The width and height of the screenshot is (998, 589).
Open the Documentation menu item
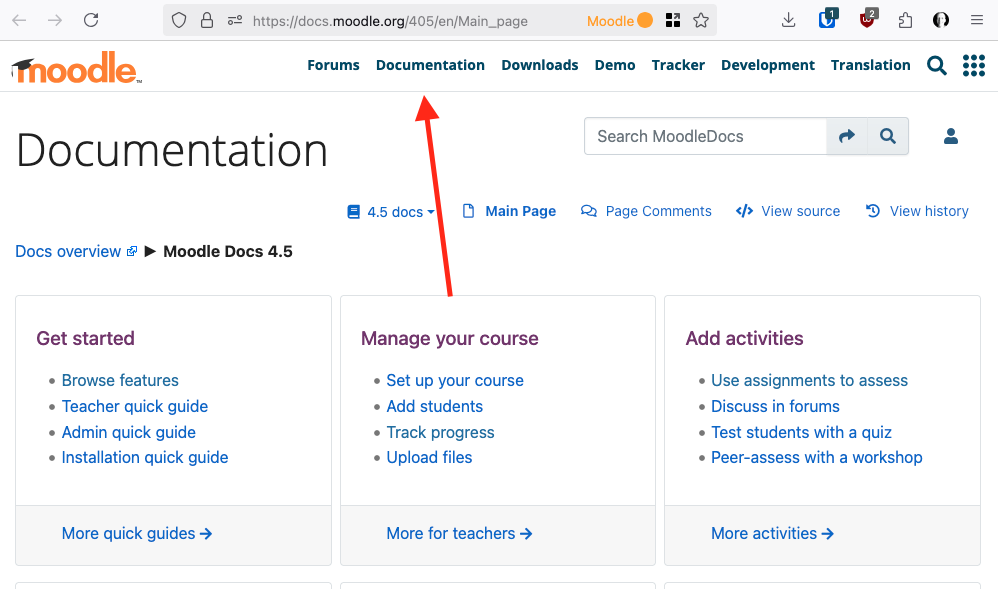tap(430, 65)
